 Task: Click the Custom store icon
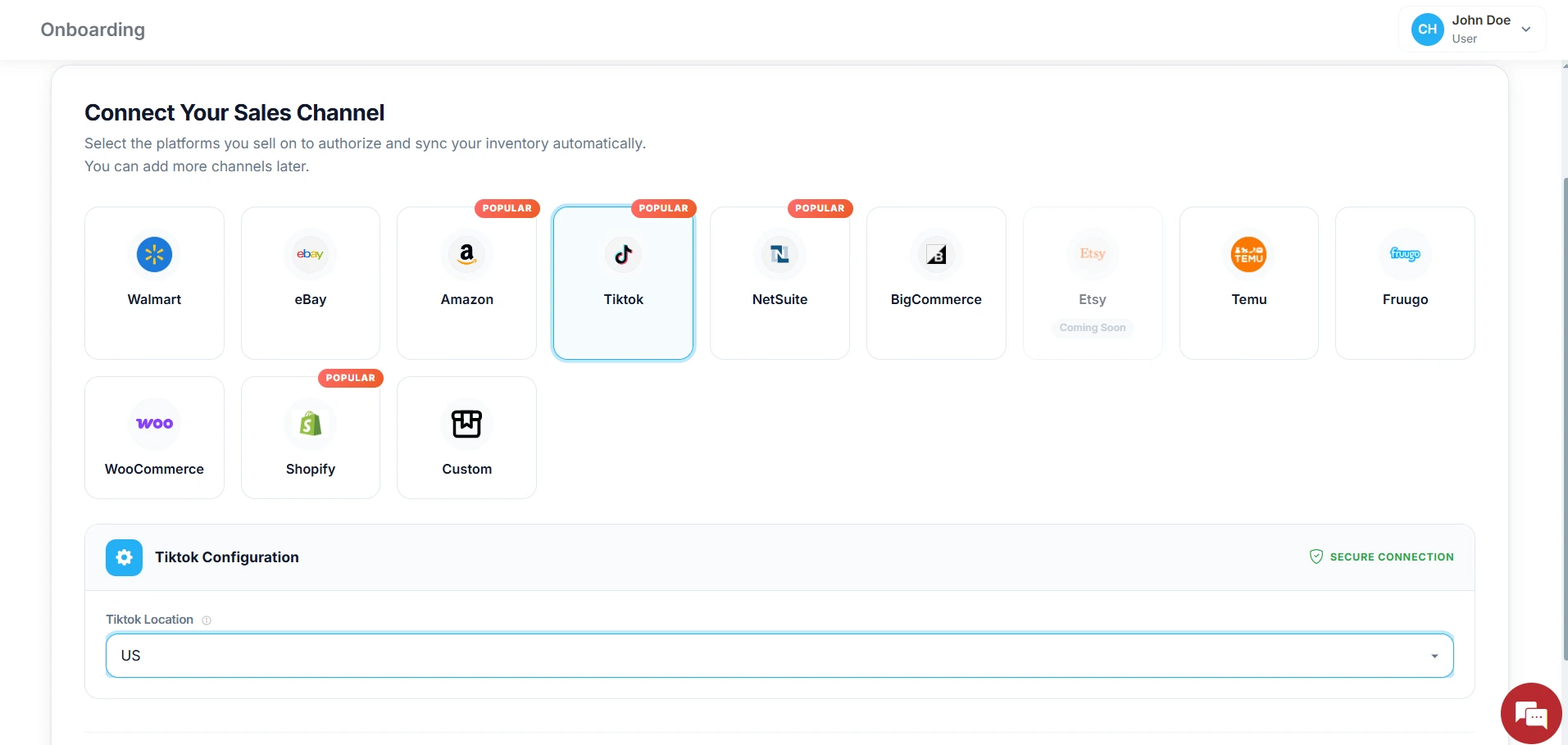(466, 424)
